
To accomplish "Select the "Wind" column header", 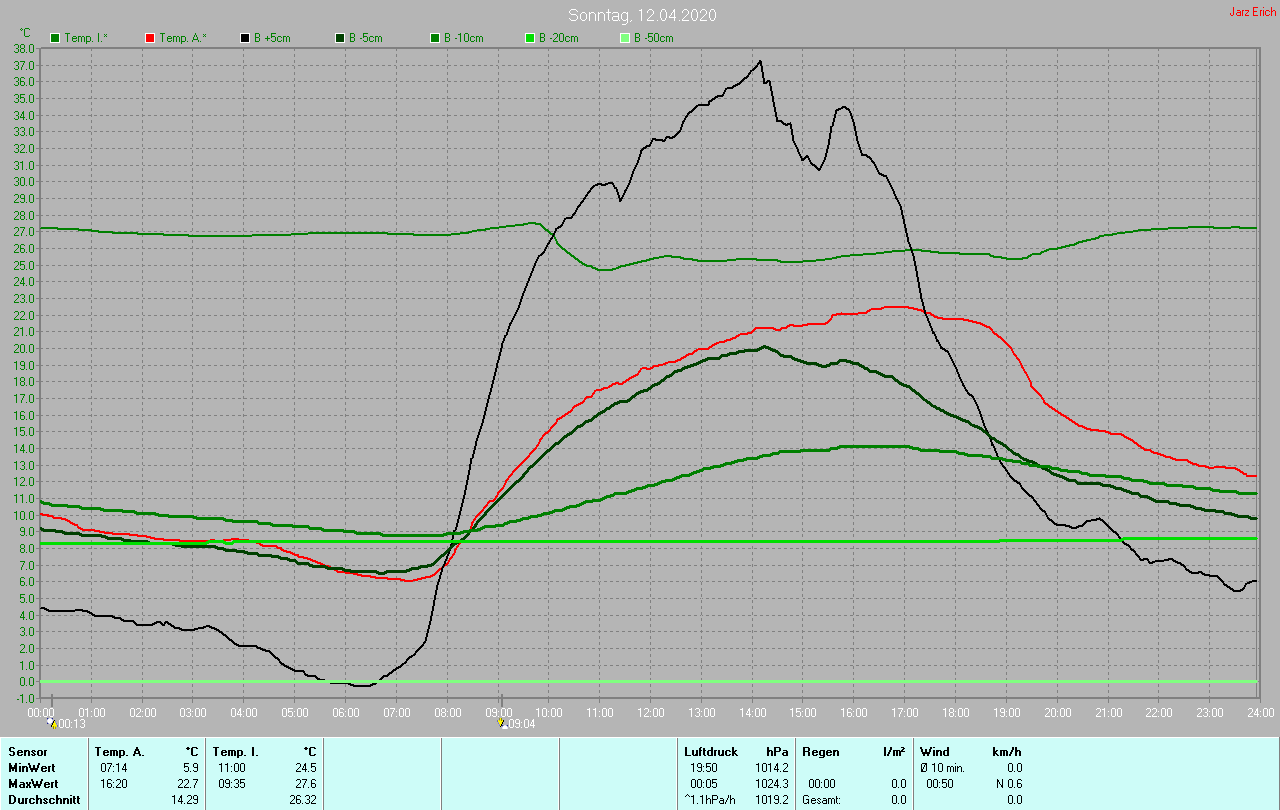I will [x=935, y=751].
